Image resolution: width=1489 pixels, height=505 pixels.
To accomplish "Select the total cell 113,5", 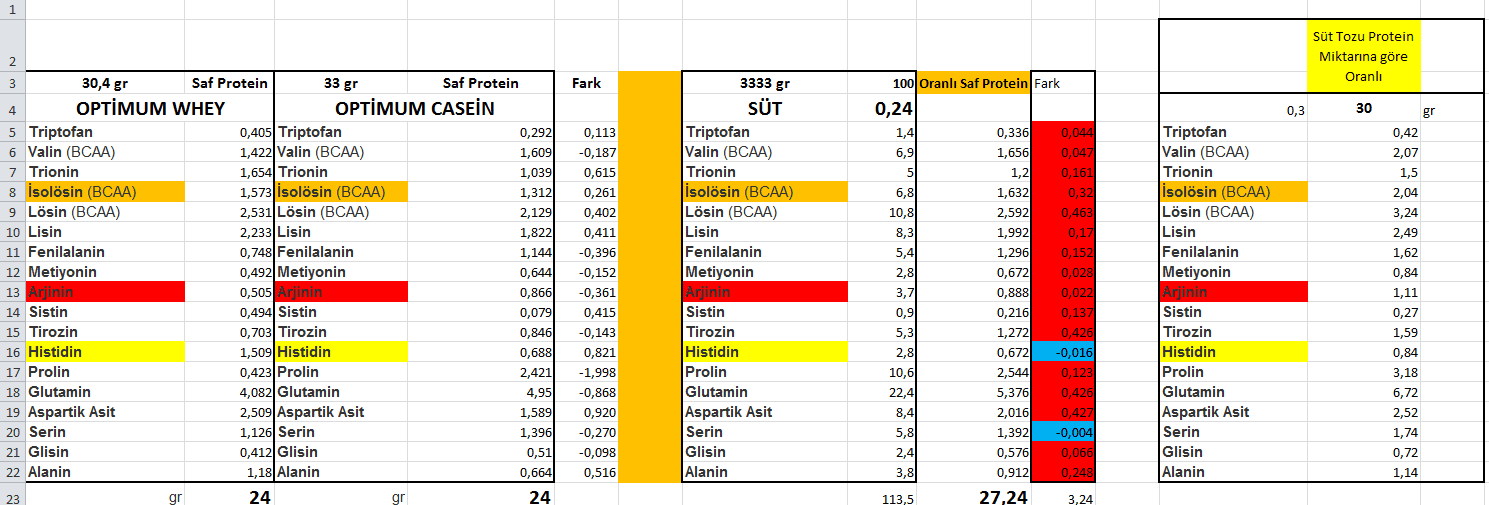I will tap(881, 495).
